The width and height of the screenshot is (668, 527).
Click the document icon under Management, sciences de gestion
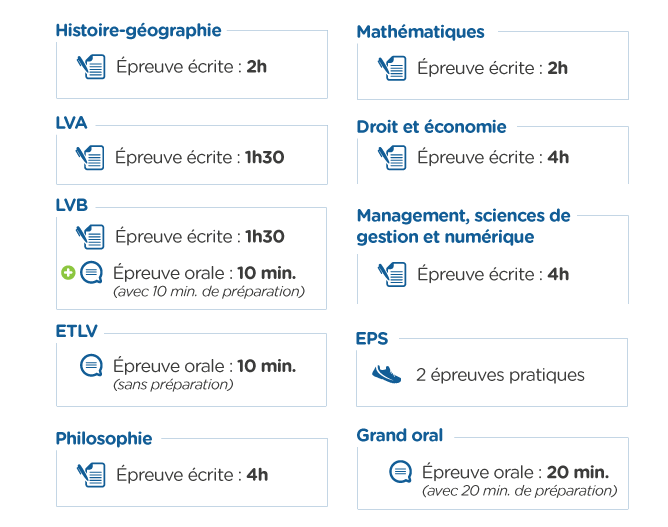click(x=392, y=274)
